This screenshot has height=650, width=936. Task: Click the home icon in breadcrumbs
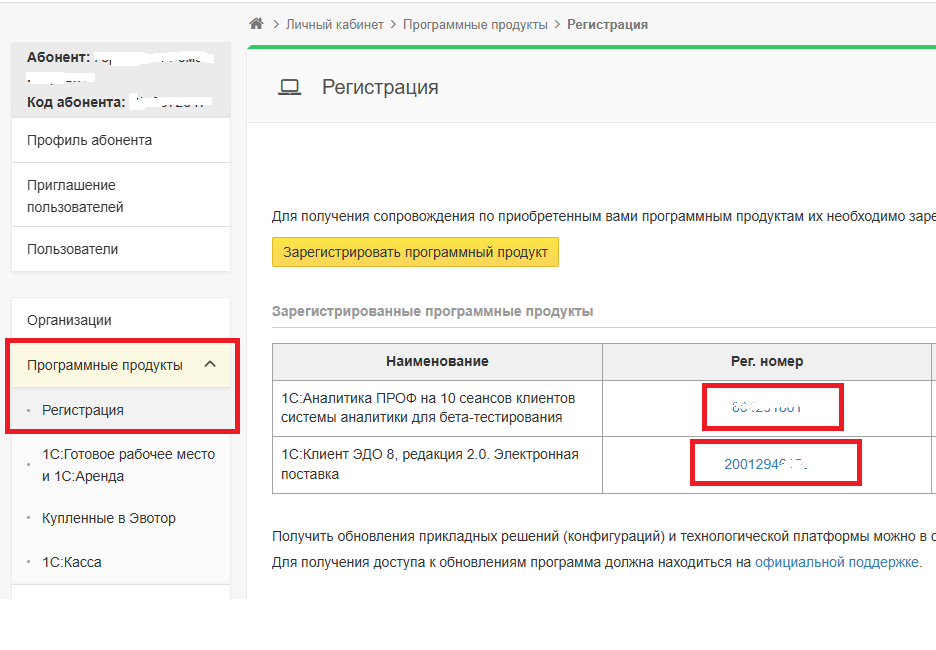coord(257,24)
